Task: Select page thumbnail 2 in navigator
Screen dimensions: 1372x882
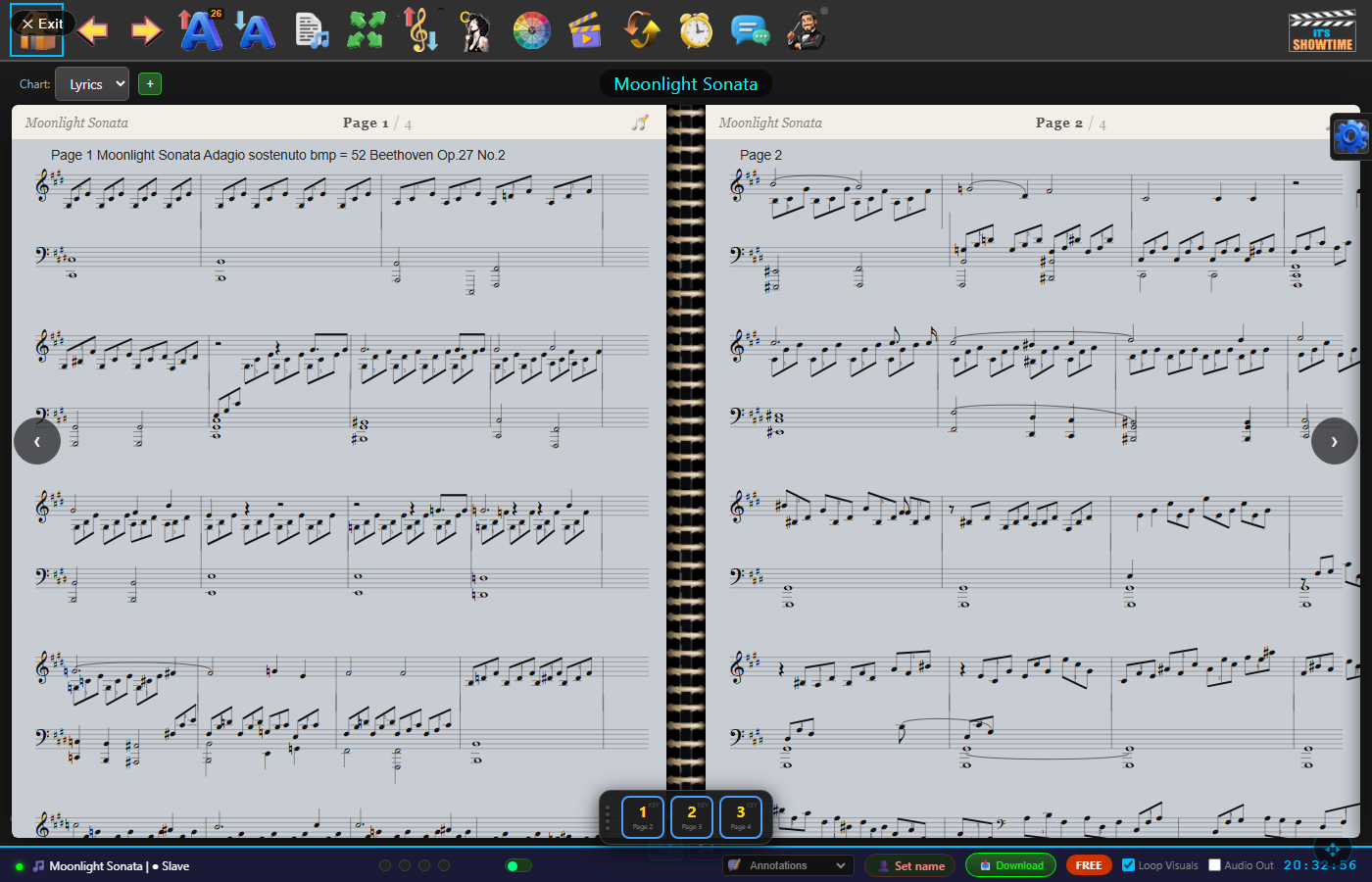Action: 692,816
